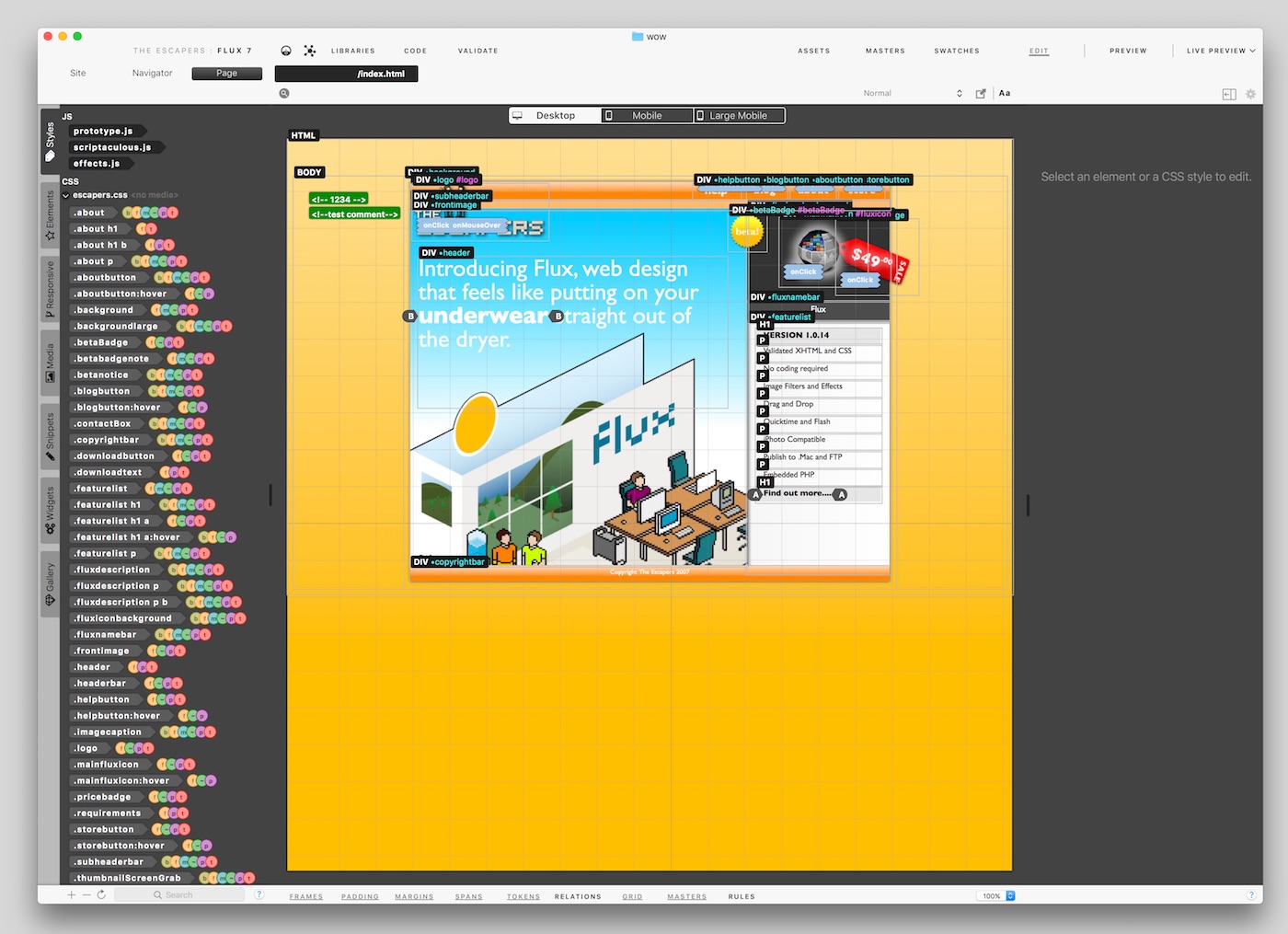The image size is (1288, 934).
Task: Switch to Mobile layout view
Action: pos(647,115)
